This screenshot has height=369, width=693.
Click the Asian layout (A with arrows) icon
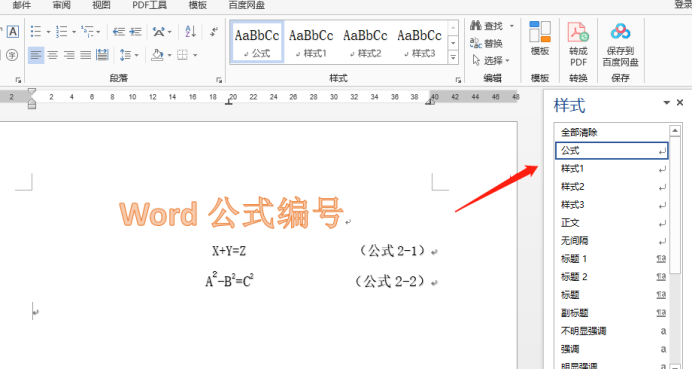coord(158,31)
